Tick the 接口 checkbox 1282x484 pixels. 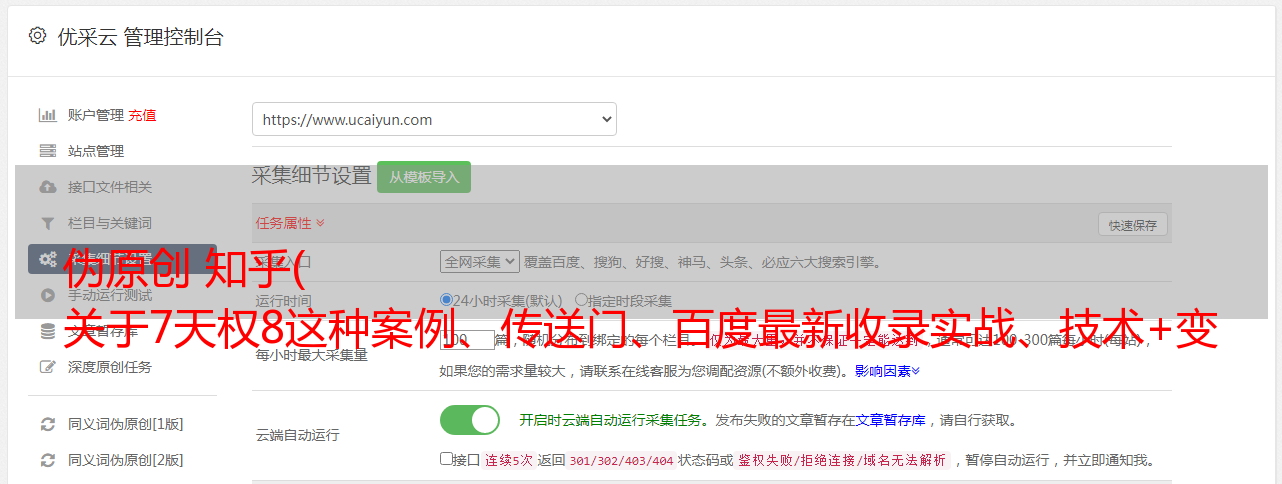click(446, 459)
